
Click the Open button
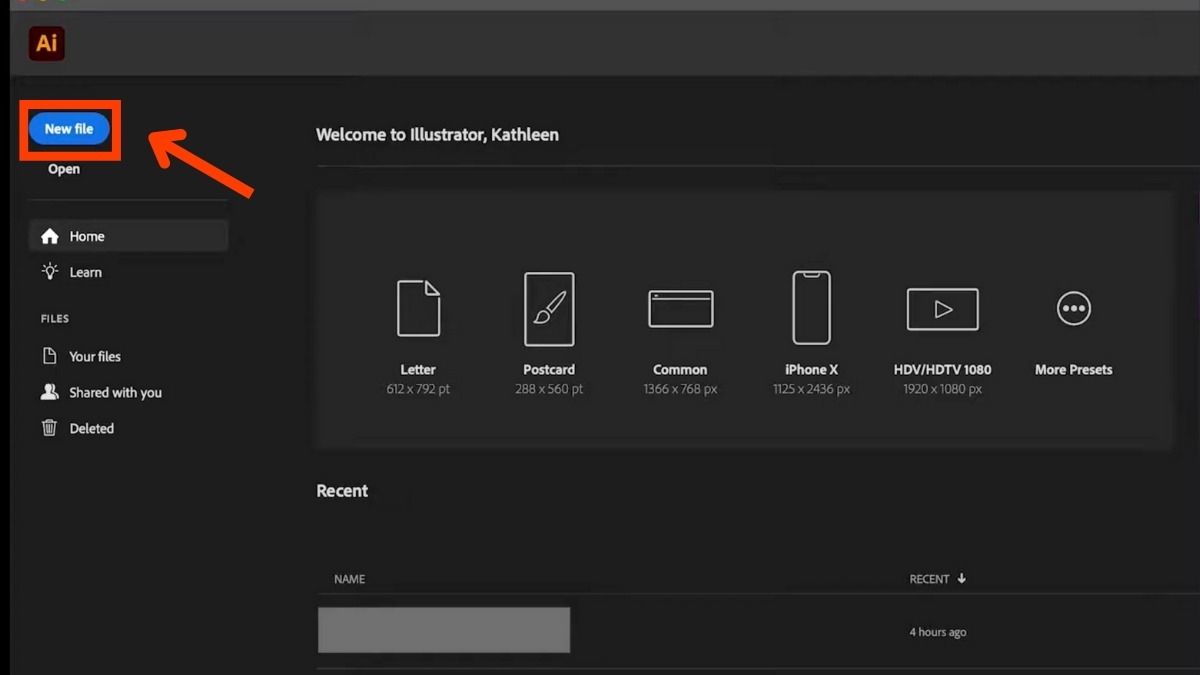64,169
